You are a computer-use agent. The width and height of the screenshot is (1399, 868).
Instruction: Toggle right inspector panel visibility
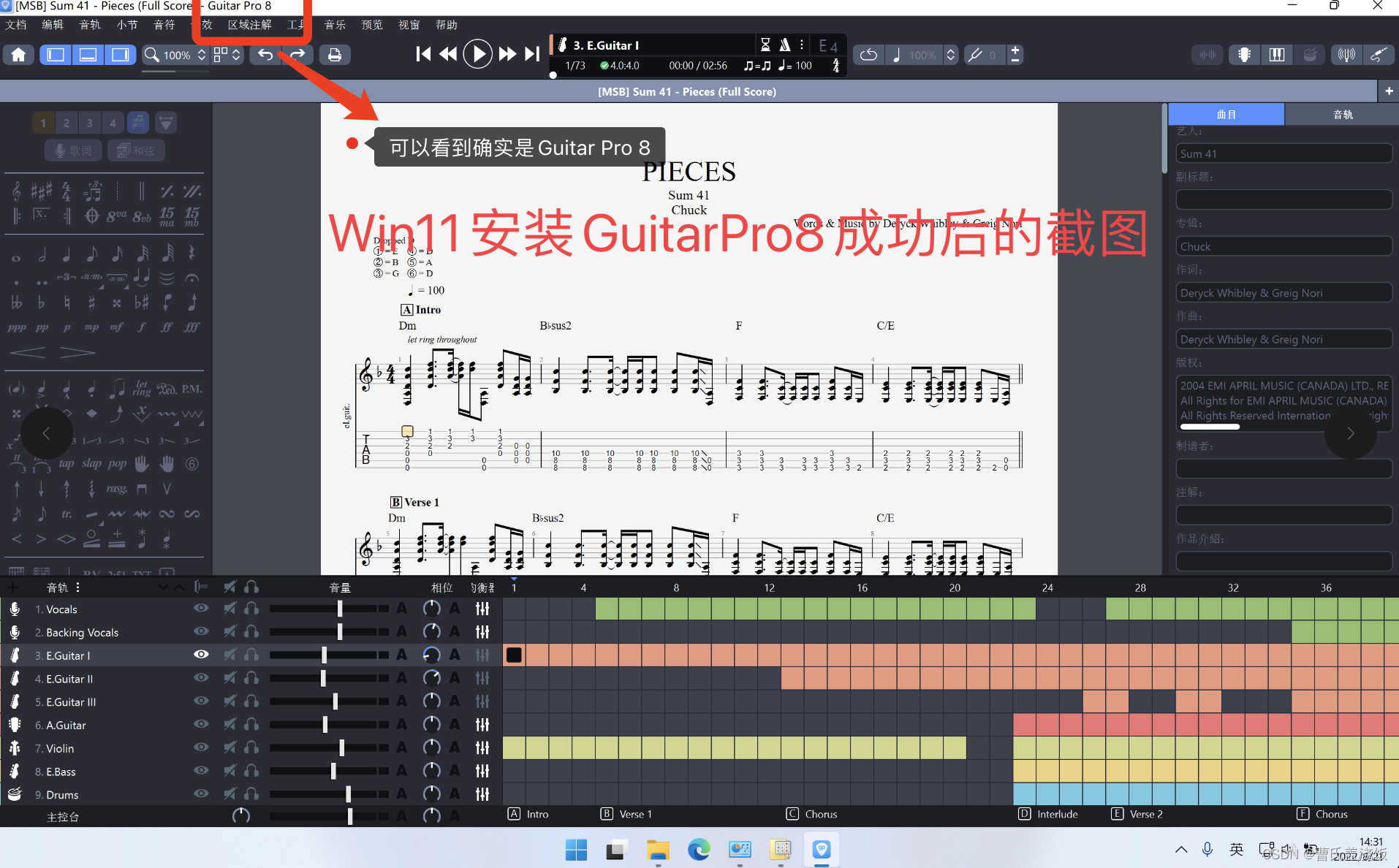pos(120,55)
